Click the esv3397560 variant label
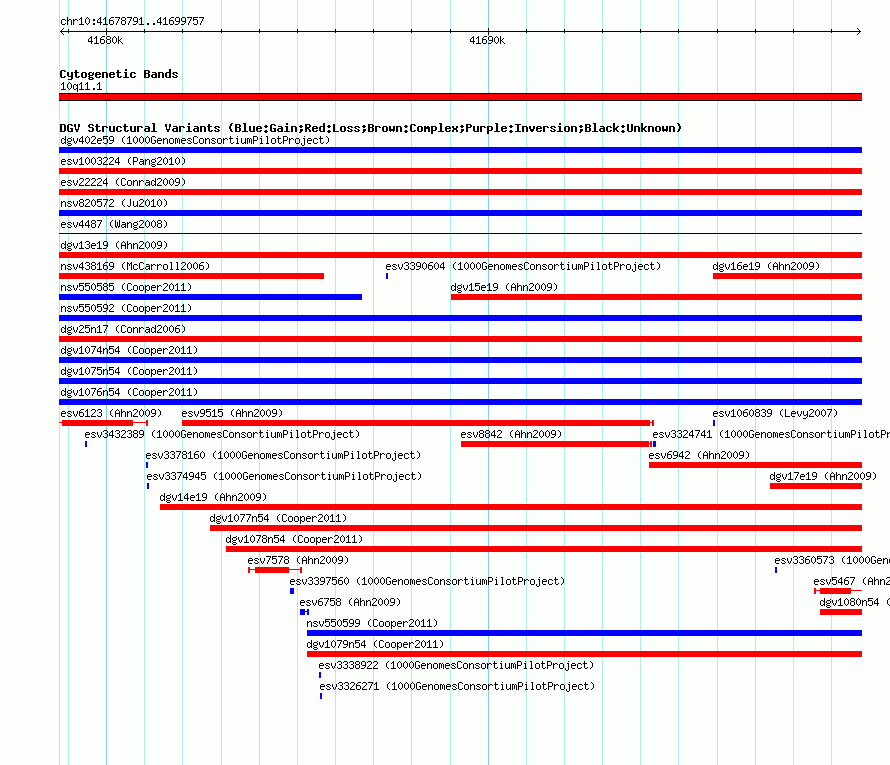Viewport: 890px width, 765px height. coord(427,581)
